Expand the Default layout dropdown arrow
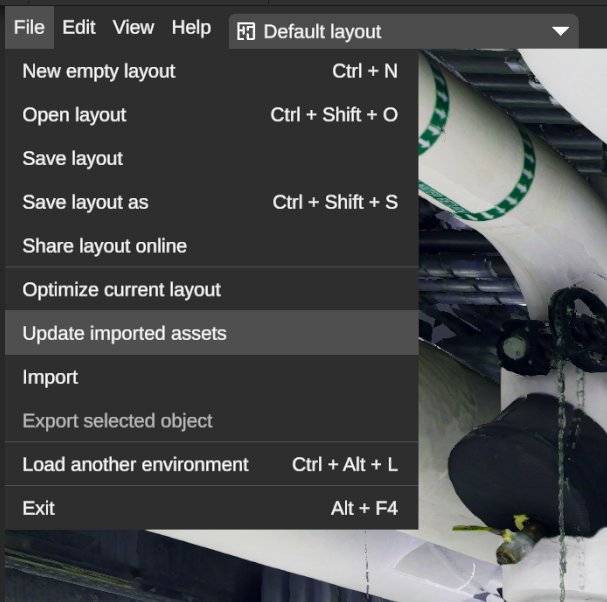This screenshot has height=602, width=607. click(560, 31)
